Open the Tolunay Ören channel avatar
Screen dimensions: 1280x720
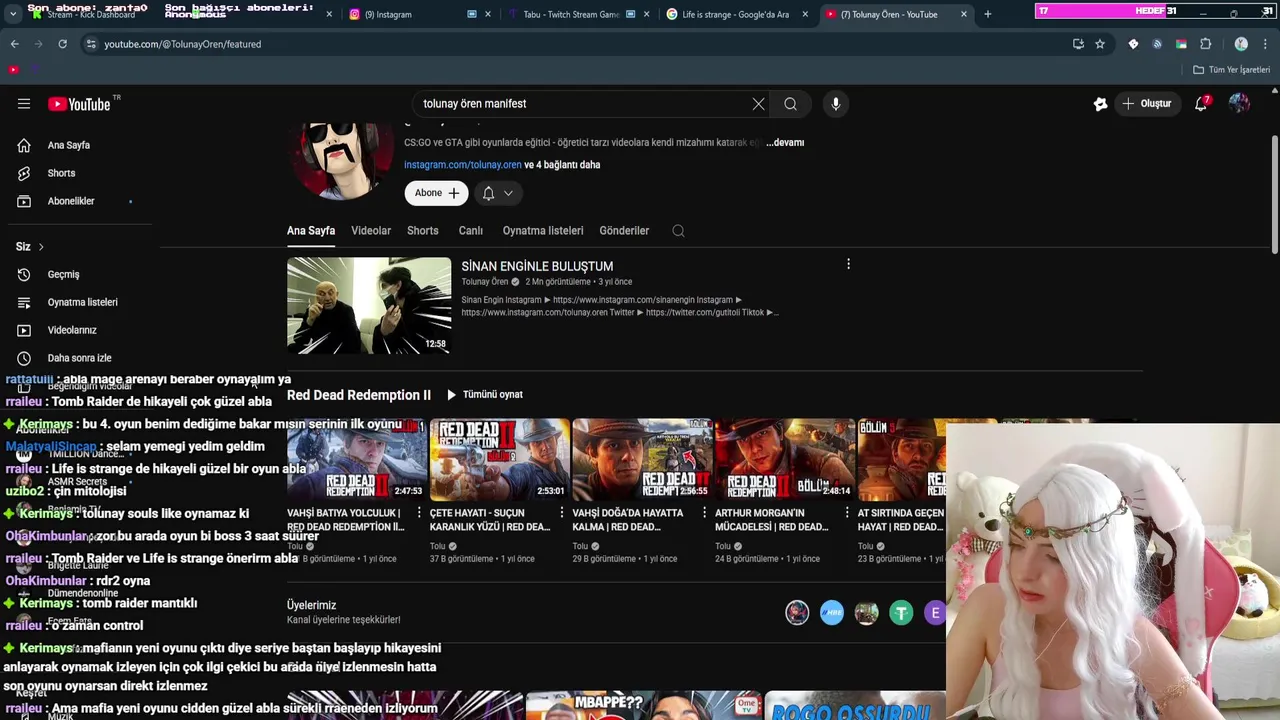[343, 160]
